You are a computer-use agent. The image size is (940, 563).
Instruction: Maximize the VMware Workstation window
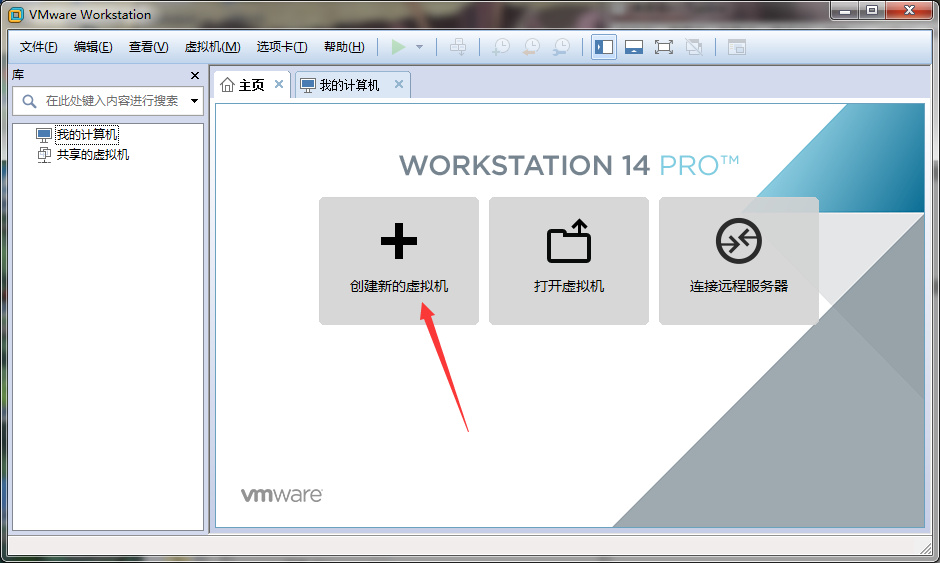tap(872, 11)
